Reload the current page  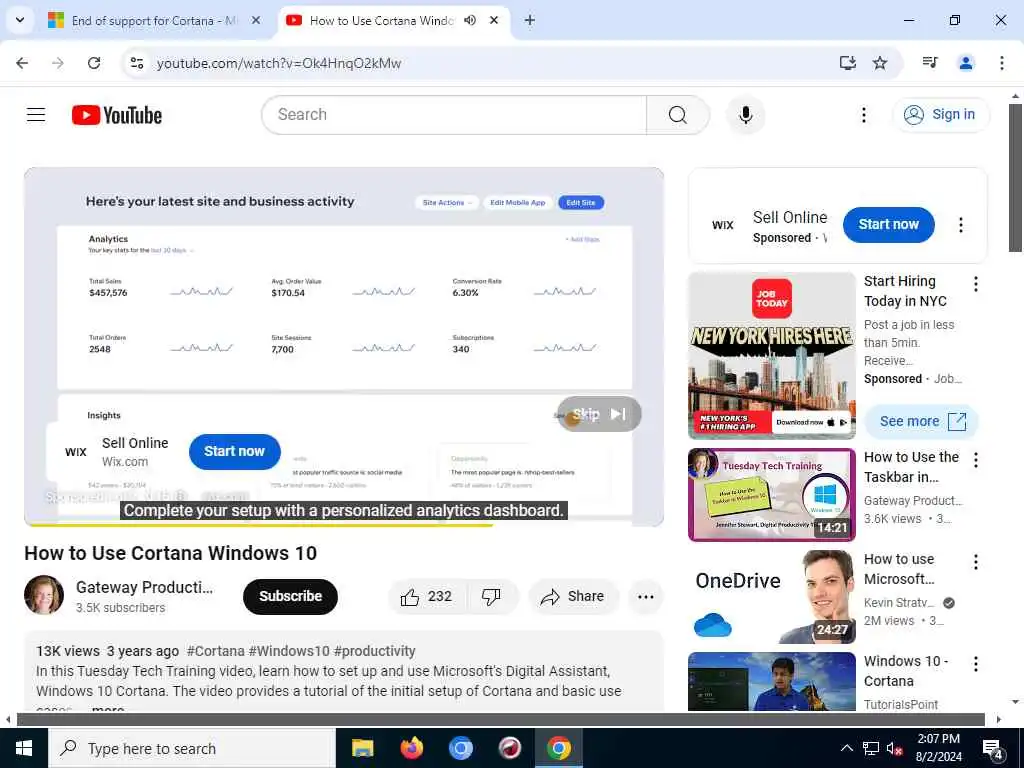[94, 63]
